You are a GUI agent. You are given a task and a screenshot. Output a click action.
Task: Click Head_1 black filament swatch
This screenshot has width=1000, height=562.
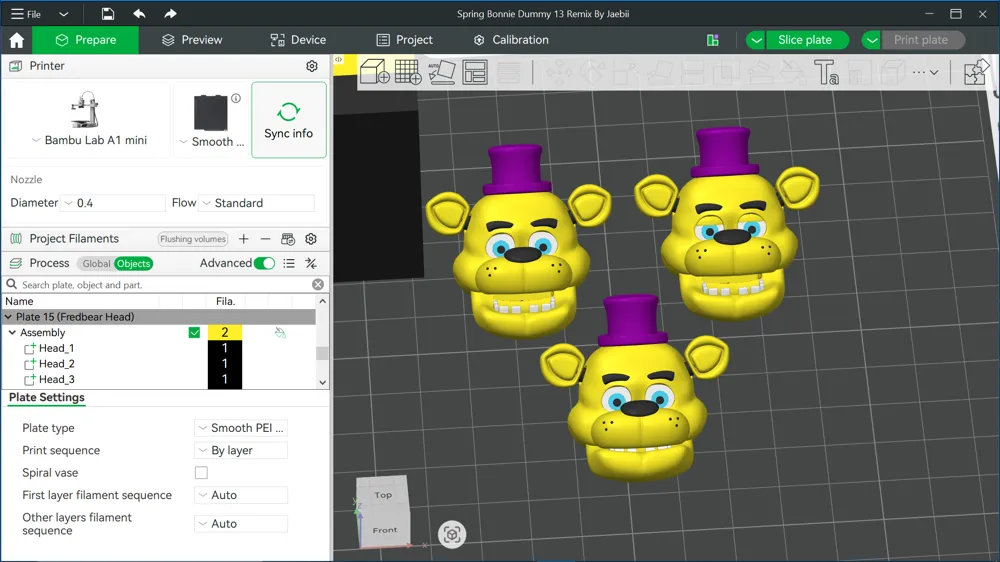[224, 348]
